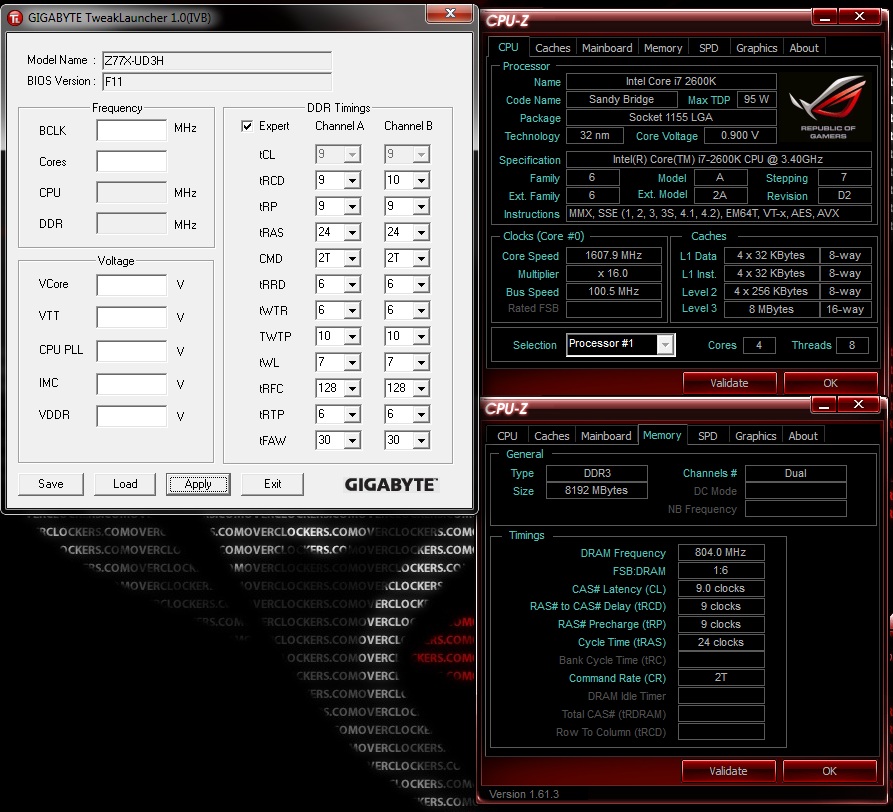Minimize the upper CPU-Z window
Image resolution: width=893 pixels, height=812 pixels.
(825, 17)
